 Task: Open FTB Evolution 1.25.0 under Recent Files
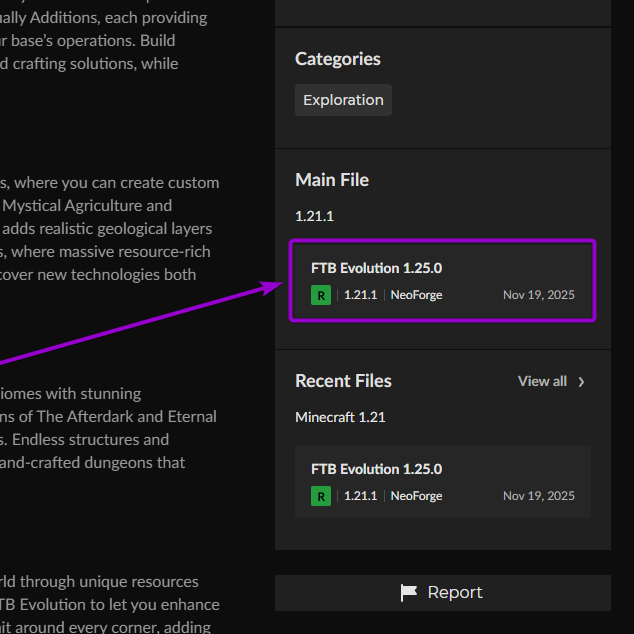[442, 482]
